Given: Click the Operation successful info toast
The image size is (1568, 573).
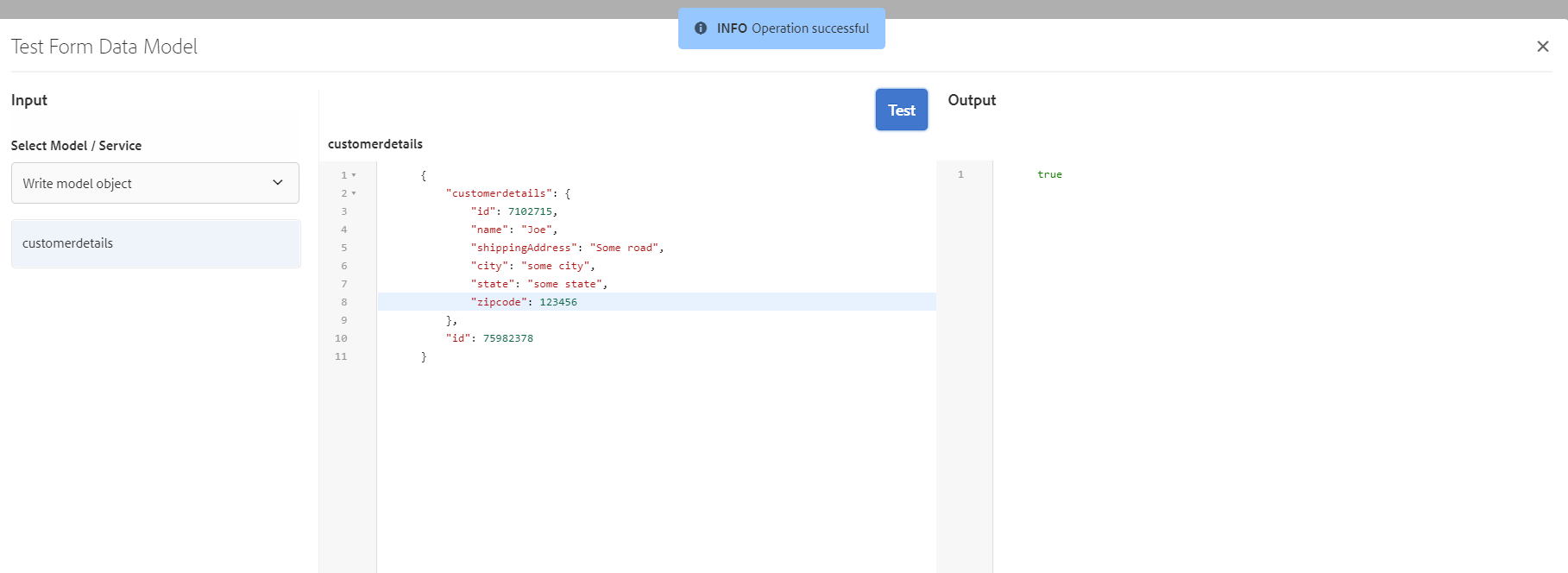Looking at the screenshot, I should pos(782,28).
